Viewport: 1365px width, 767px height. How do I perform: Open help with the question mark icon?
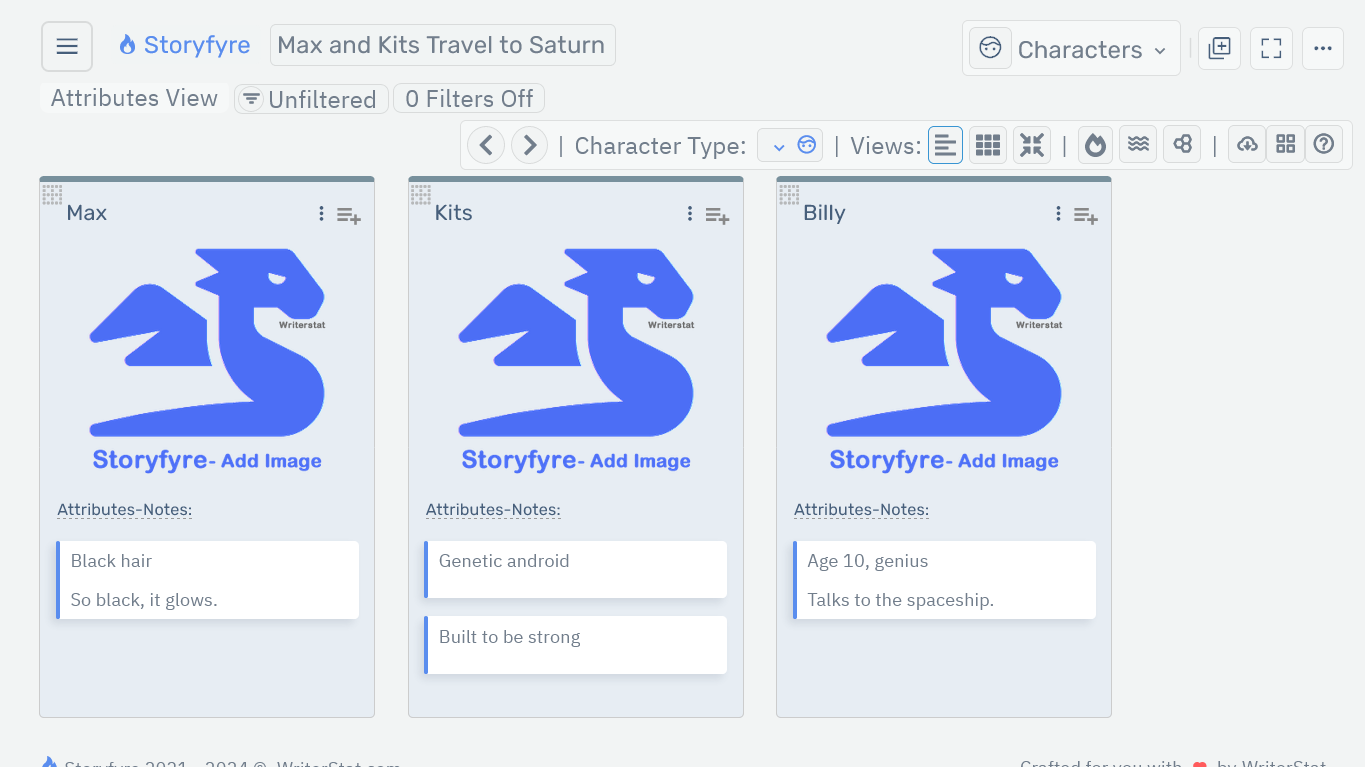pos(1324,145)
